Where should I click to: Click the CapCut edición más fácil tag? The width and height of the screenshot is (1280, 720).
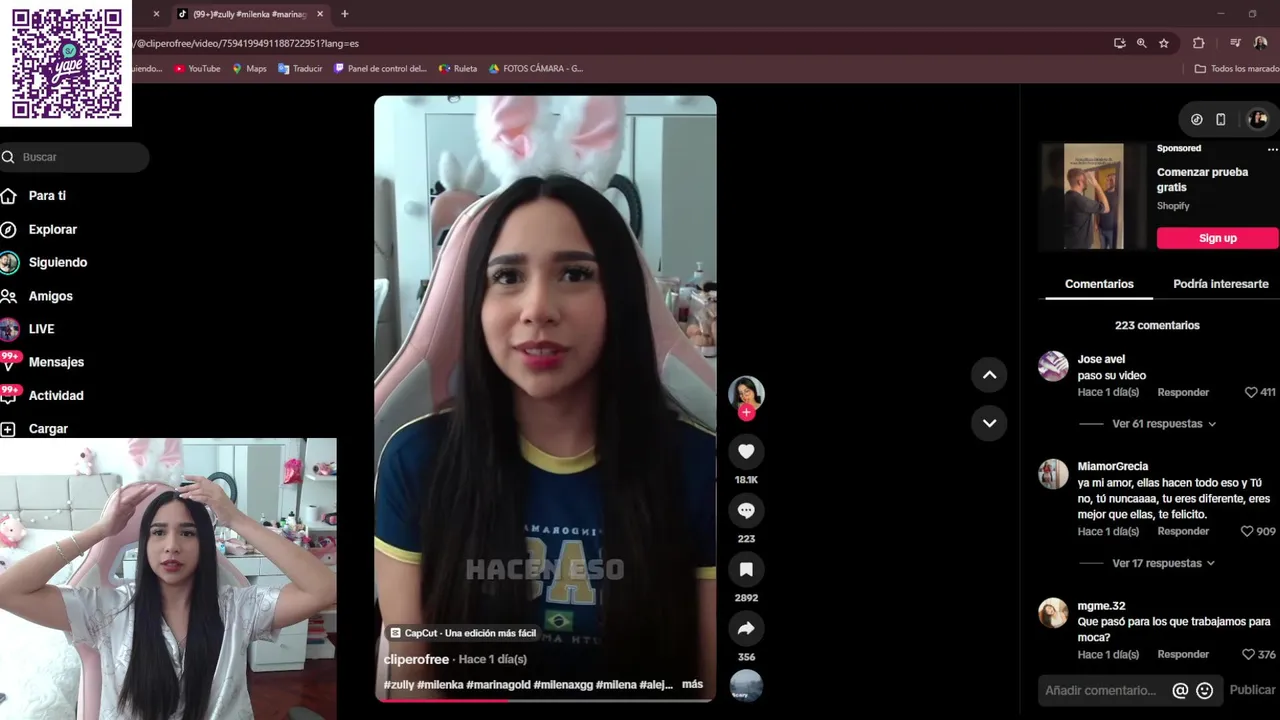(x=463, y=633)
